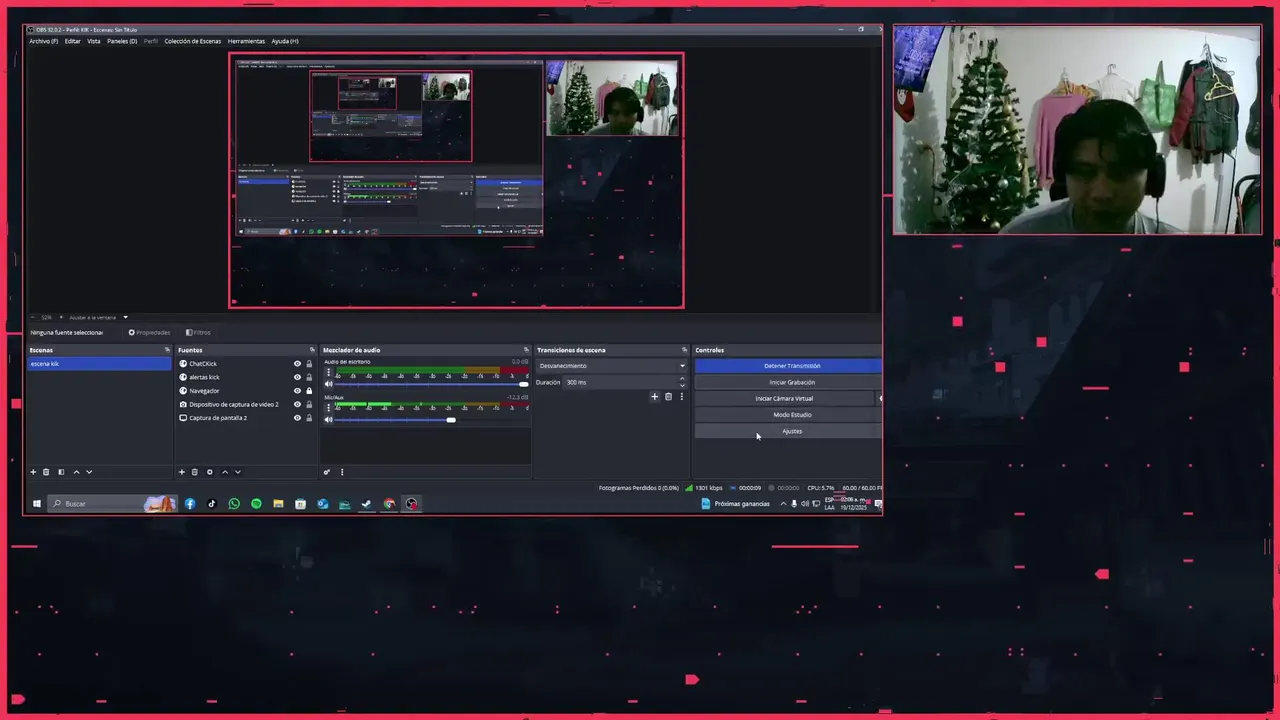Open the Audio del escritorio three-dot options

(329, 372)
